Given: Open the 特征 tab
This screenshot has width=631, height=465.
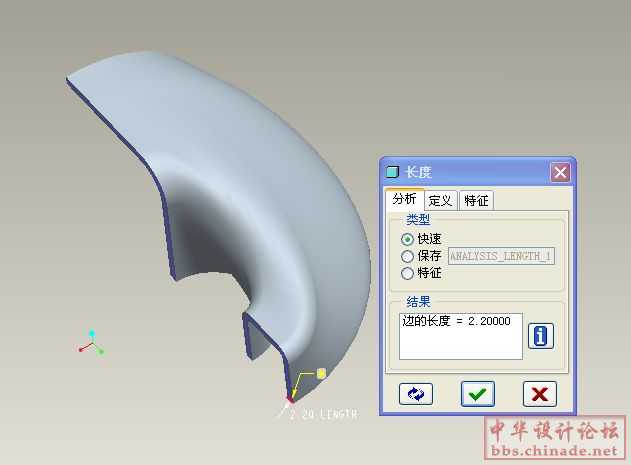Looking at the screenshot, I should (476, 200).
